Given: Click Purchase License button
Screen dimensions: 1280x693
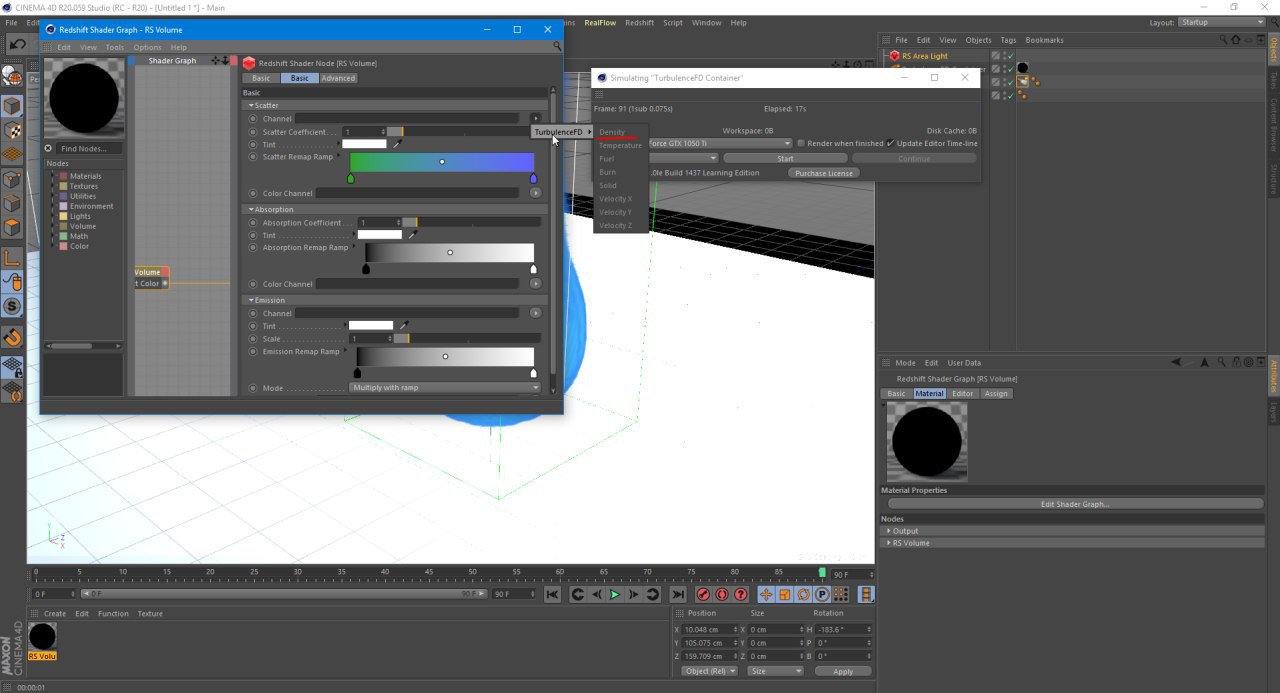Looking at the screenshot, I should (825, 173).
